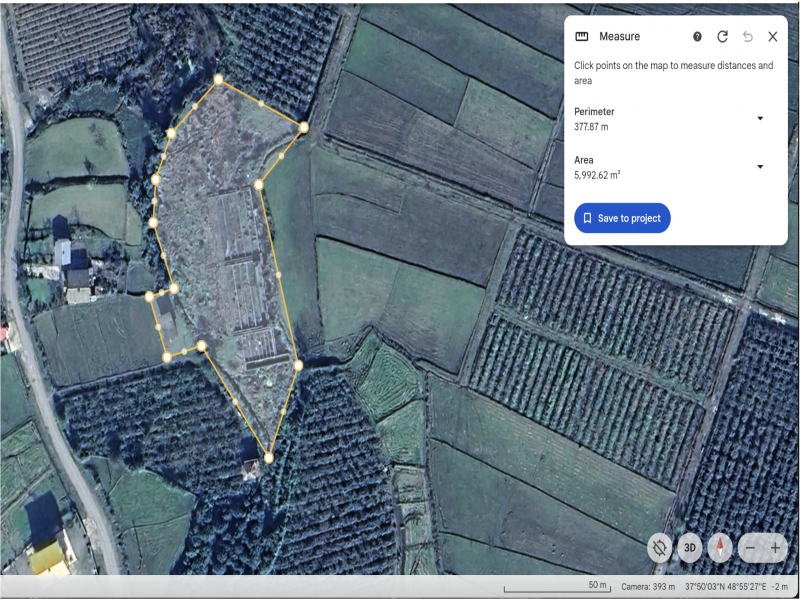The width and height of the screenshot is (800, 600).
Task: Click the polygon's rightmost upper vertex point
Action: pyautogui.click(x=303, y=126)
